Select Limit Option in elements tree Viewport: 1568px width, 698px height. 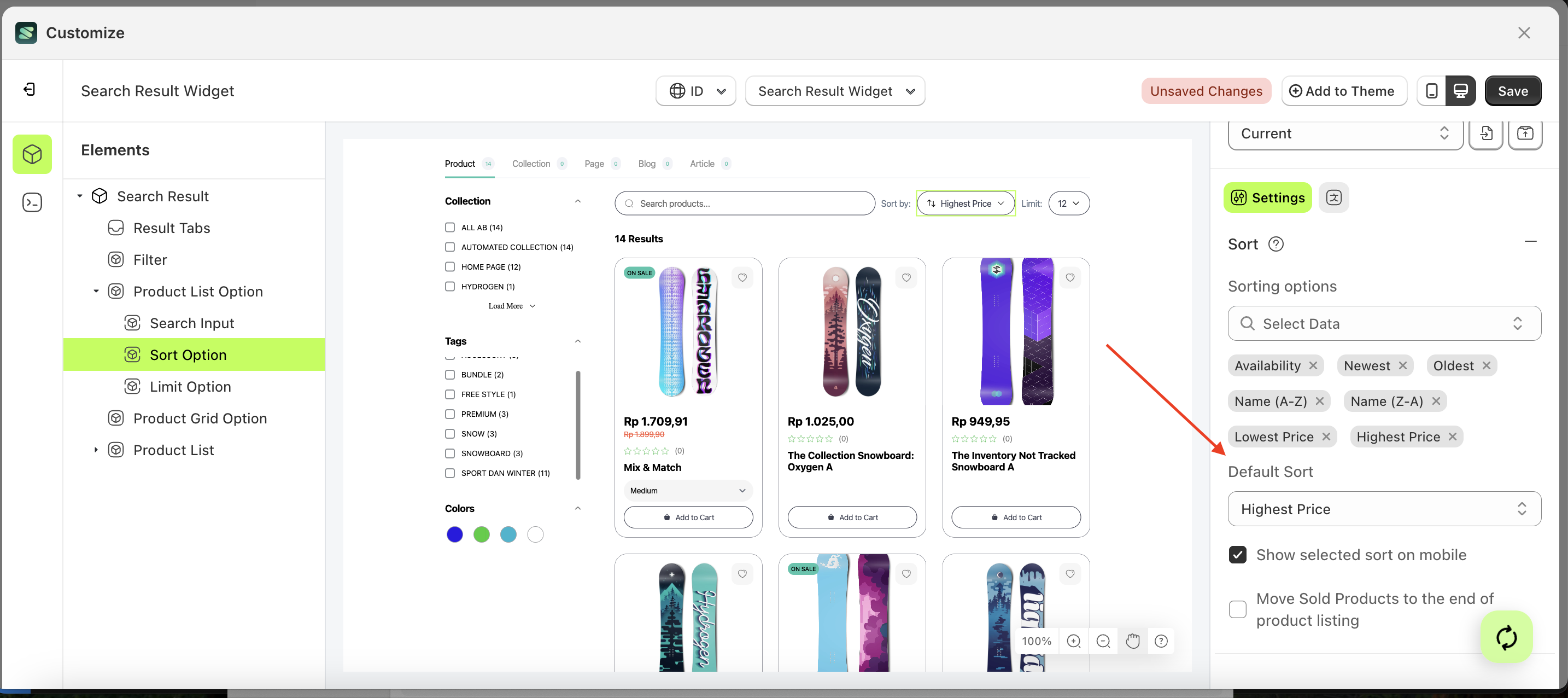pyautogui.click(x=190, y=387)
